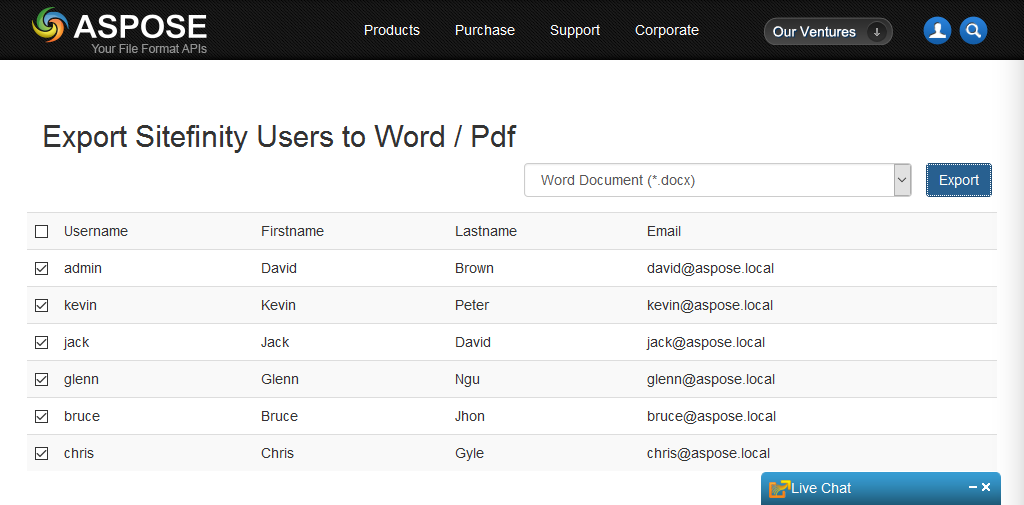Expand the Our Ventures menu
The image size is (1024, 505).
(828, 31)
